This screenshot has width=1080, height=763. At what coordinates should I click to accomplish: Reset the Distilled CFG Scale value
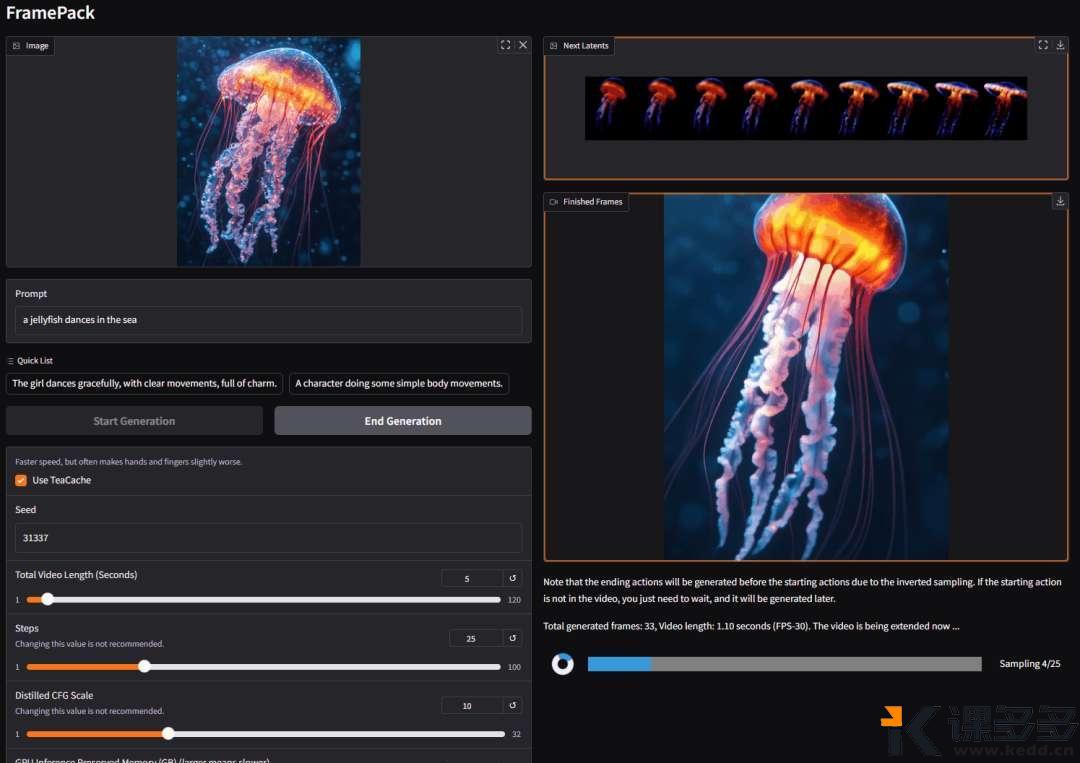click(x=512, y=705)
